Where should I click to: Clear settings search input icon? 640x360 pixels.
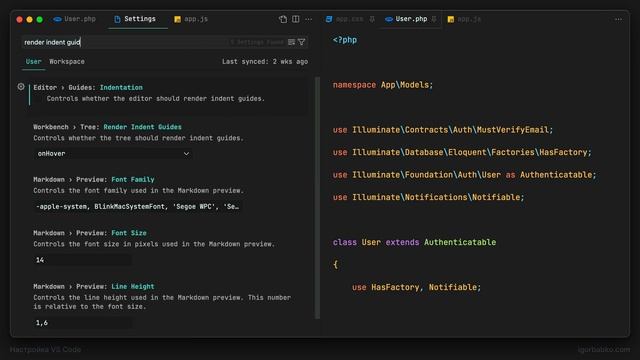point(291,42)
